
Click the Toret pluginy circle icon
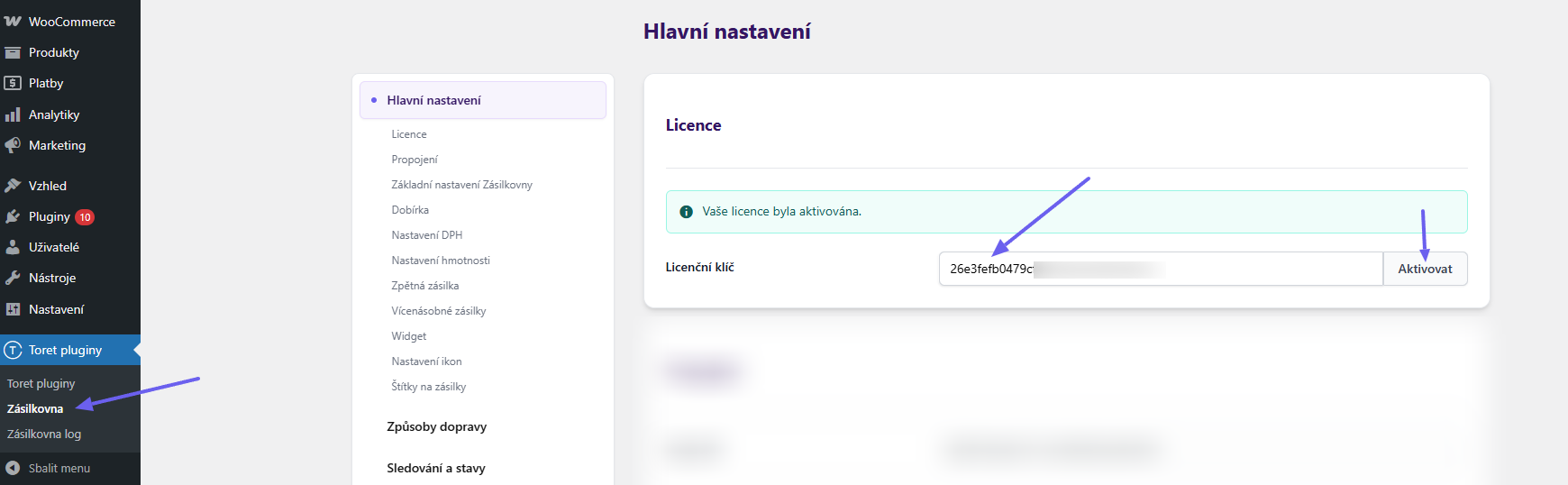pos(13,350)
